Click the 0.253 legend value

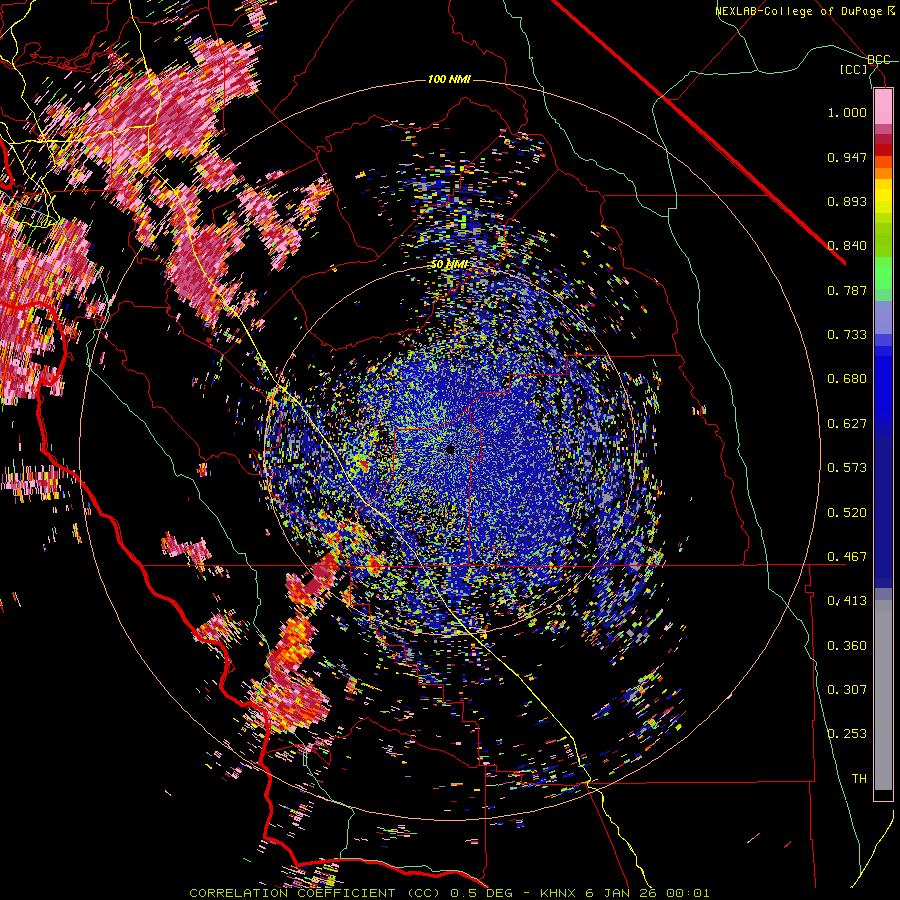(x=847, y=734)
